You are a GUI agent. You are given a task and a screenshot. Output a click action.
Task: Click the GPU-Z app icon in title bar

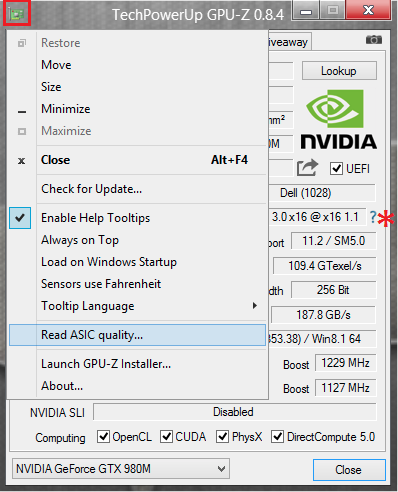(17, 14)
